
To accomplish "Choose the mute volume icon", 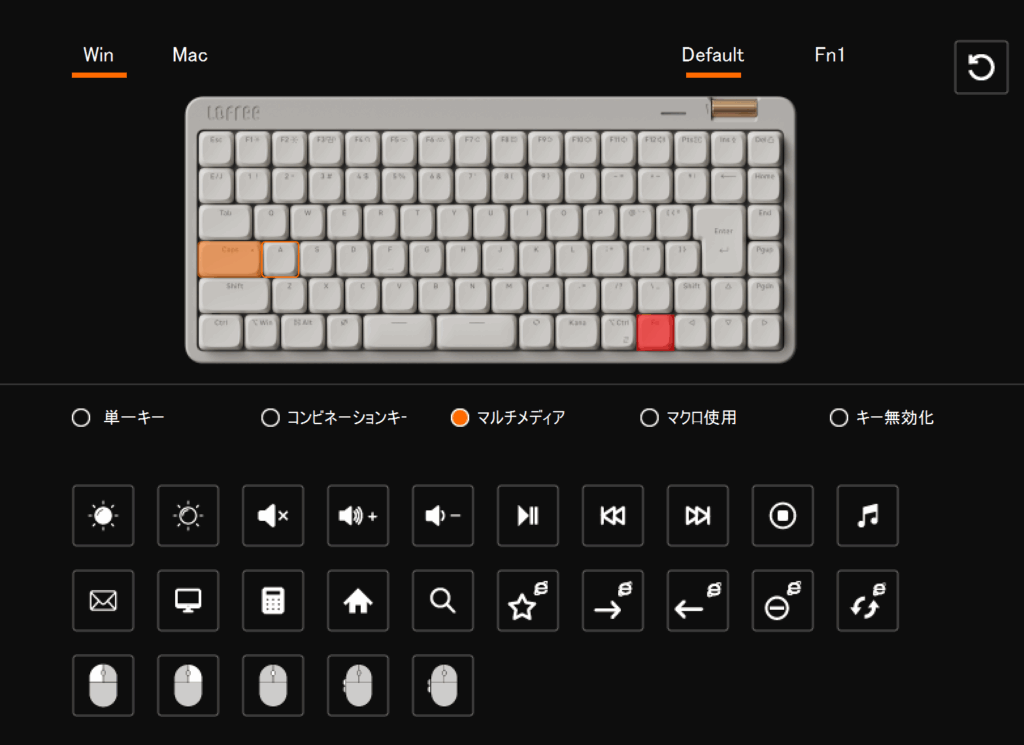I will [273, 516].
